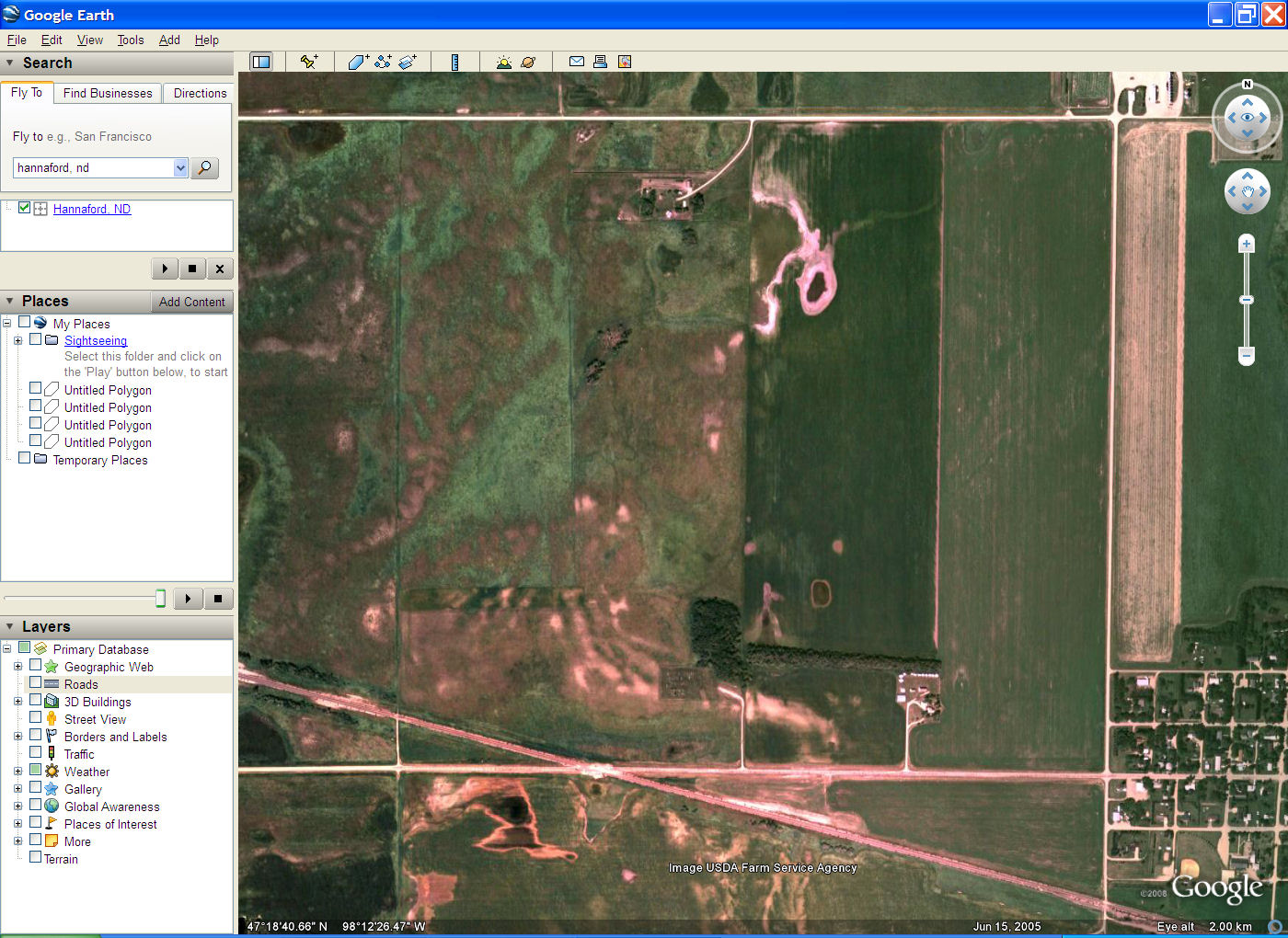Click the North indicator on the compass
Image resolution: width=1288 pixels, height=938 pixels.
[x=1248, y=85]
